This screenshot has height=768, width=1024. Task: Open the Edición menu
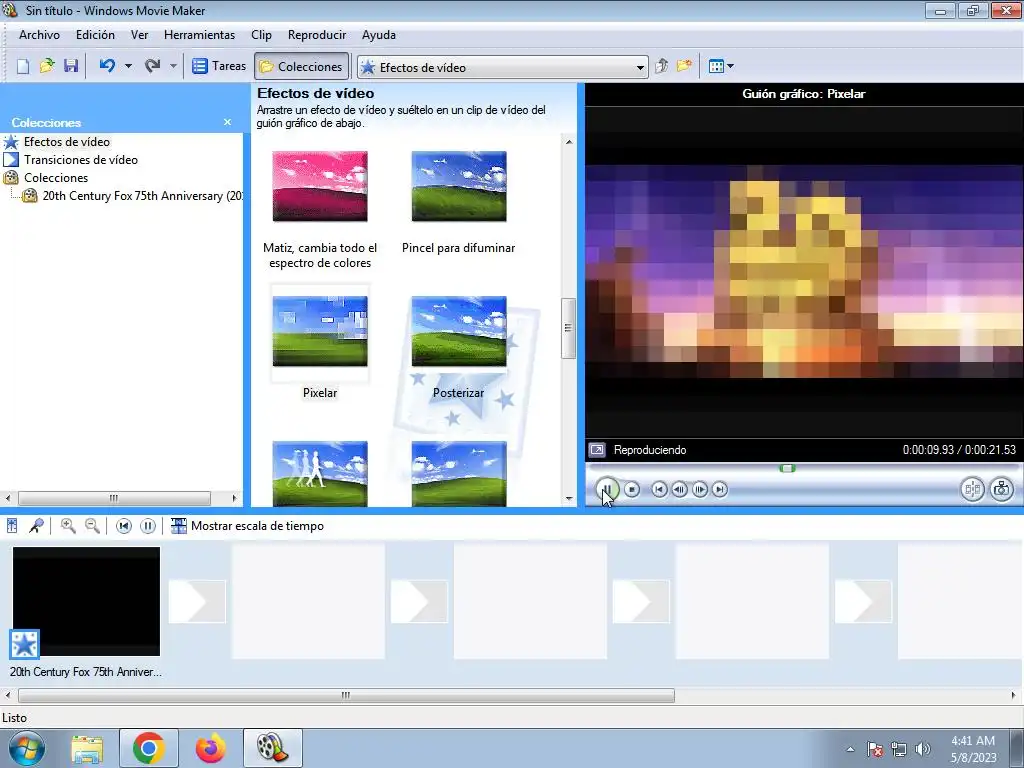[x=95, y=35]
